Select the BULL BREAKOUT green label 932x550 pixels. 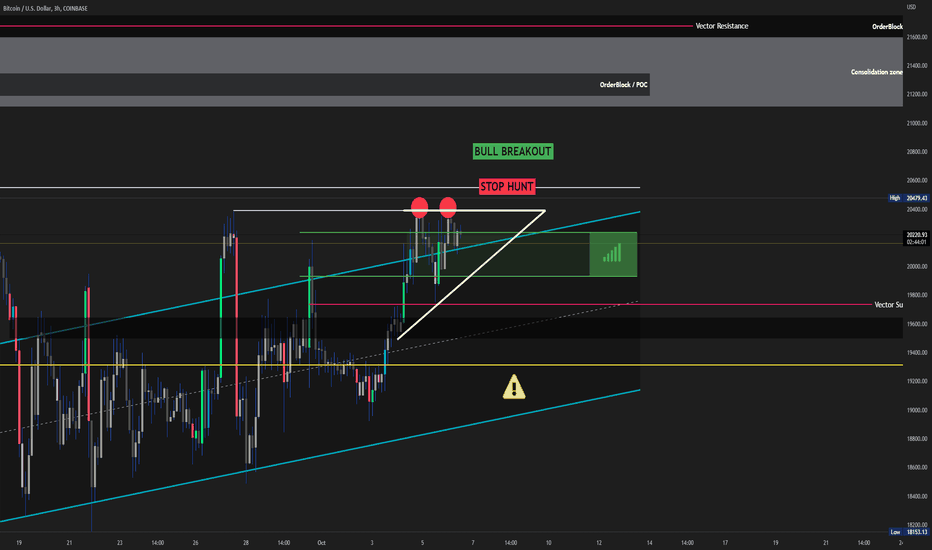(x=513, y=152)
